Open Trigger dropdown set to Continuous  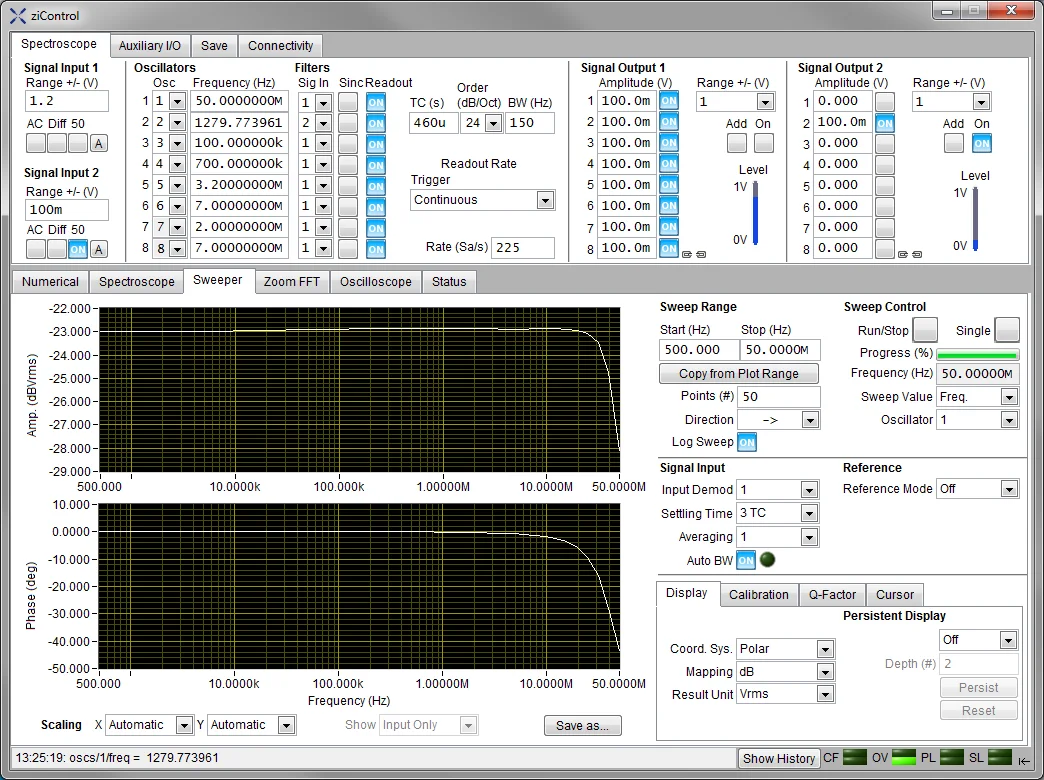point(545,200)
